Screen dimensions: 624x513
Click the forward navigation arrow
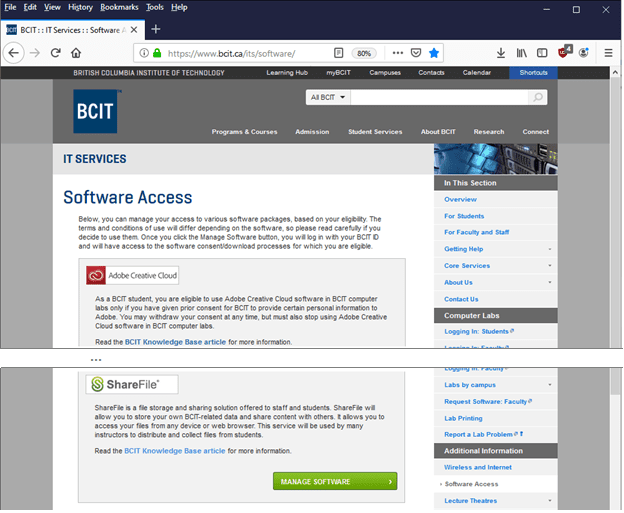click(35, 53)
